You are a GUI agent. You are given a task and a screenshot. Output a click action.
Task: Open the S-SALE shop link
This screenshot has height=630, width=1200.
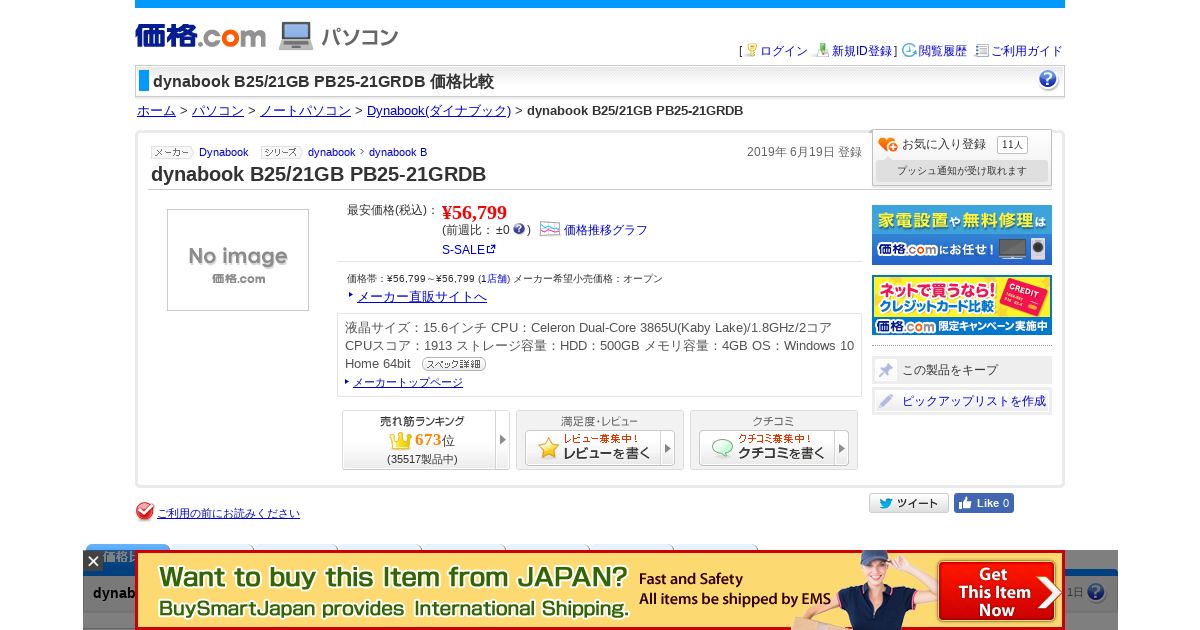(468, 250)
